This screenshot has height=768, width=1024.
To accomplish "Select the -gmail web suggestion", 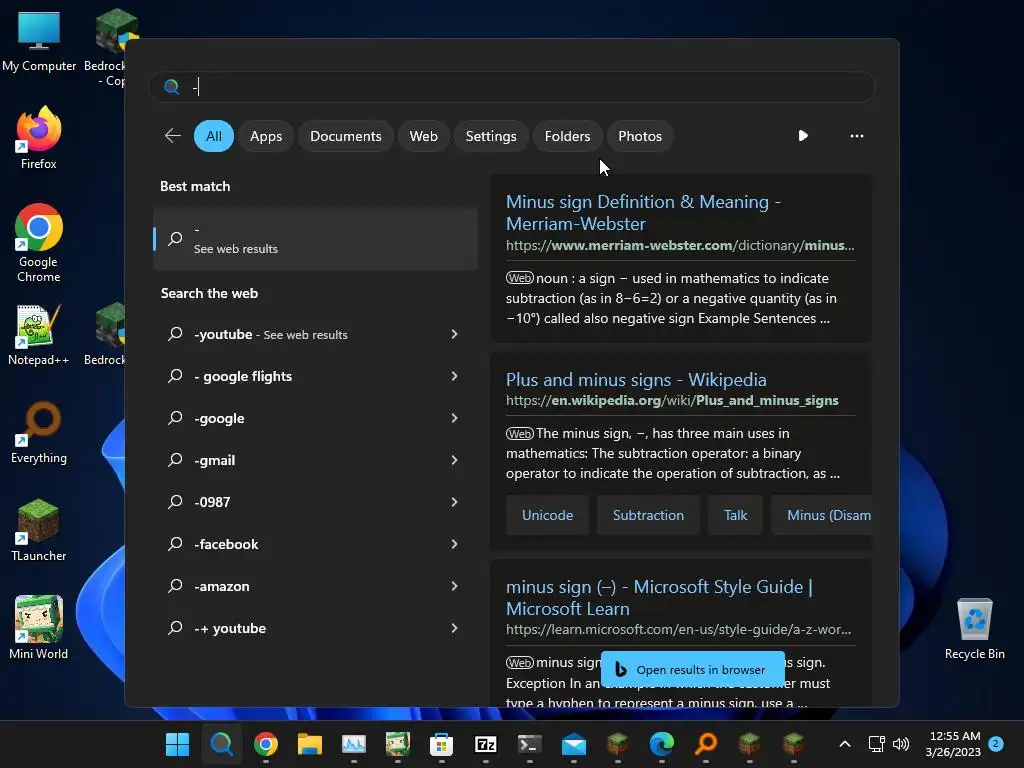I will point(315,460).
